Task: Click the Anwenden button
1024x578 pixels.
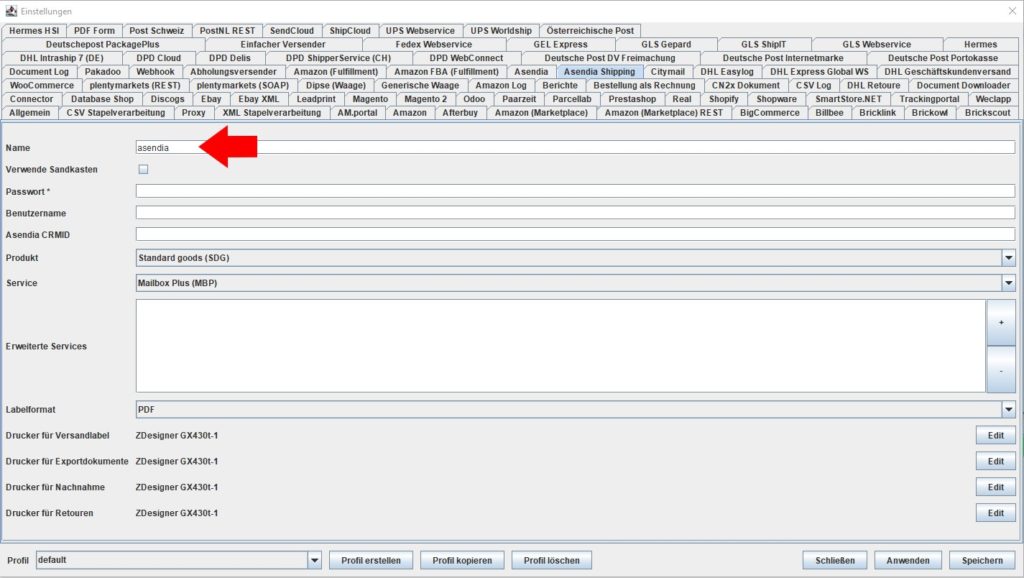Action: click(x=908, y=560)
